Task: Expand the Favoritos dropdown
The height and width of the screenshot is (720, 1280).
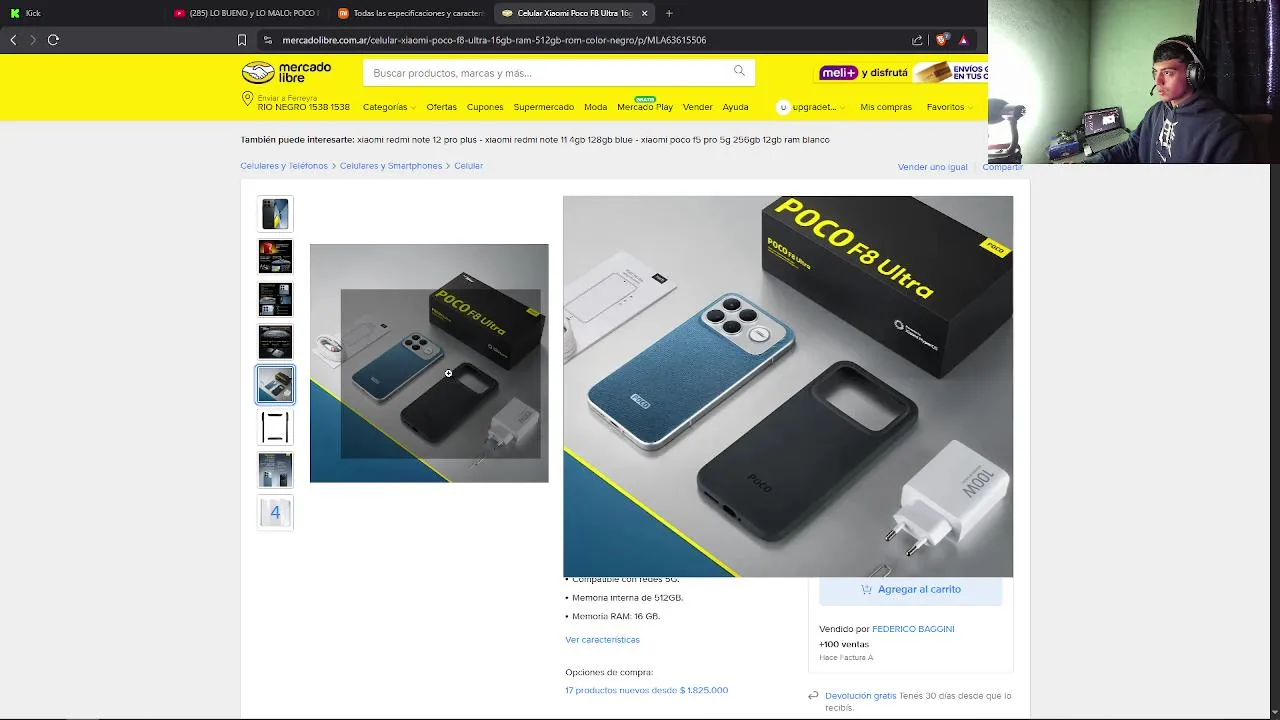Action: 949,107
